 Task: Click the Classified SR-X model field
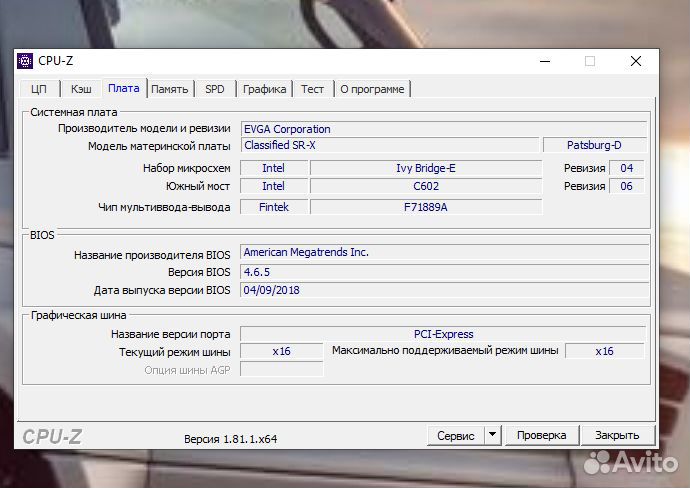pos(390,145)
